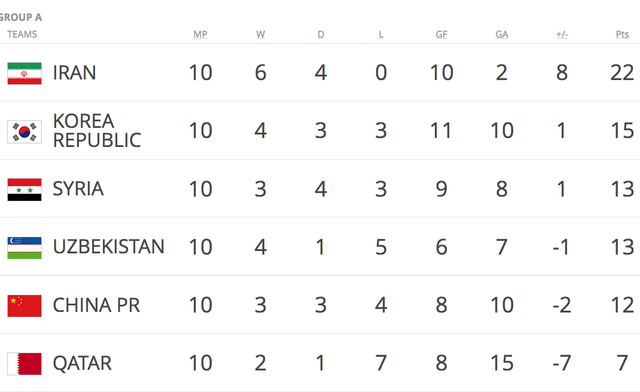Click the China PR flag icon
Image resolution: width=640 pixels, height=392 pixels.
[x=24, y=306]
